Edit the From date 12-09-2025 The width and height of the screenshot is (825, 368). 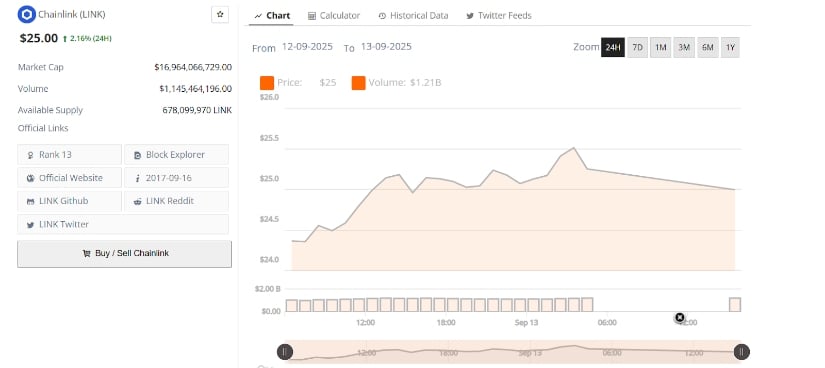coord(307,46)
